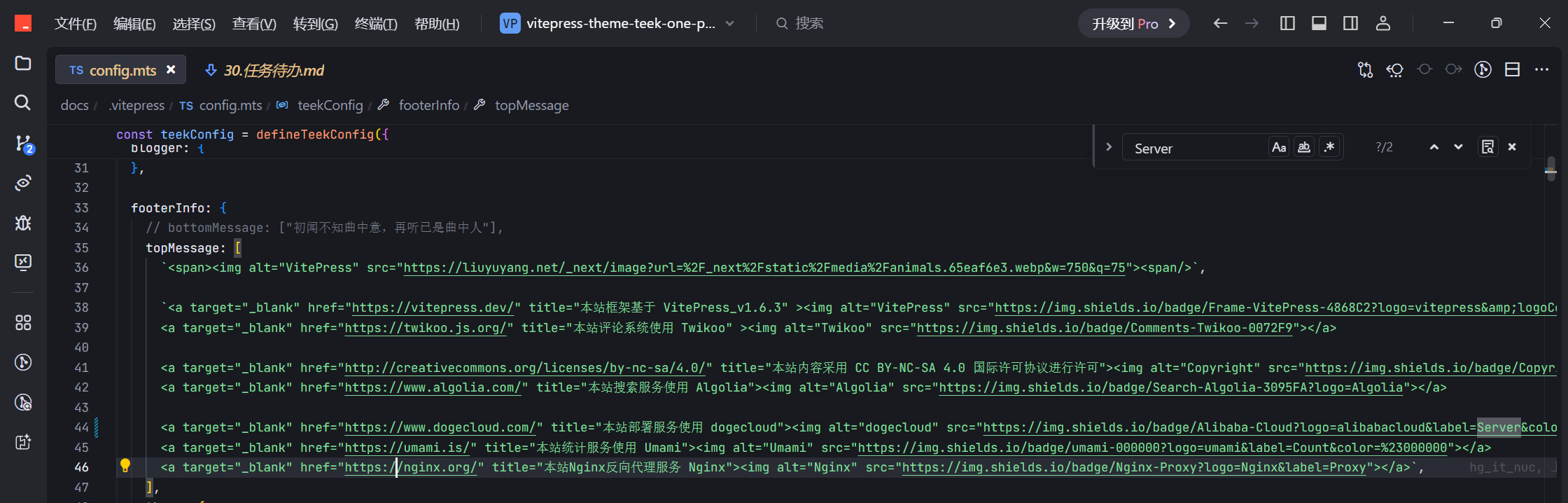Open the AI sparkle panel icon in the sidebar

tap(23, 442)
